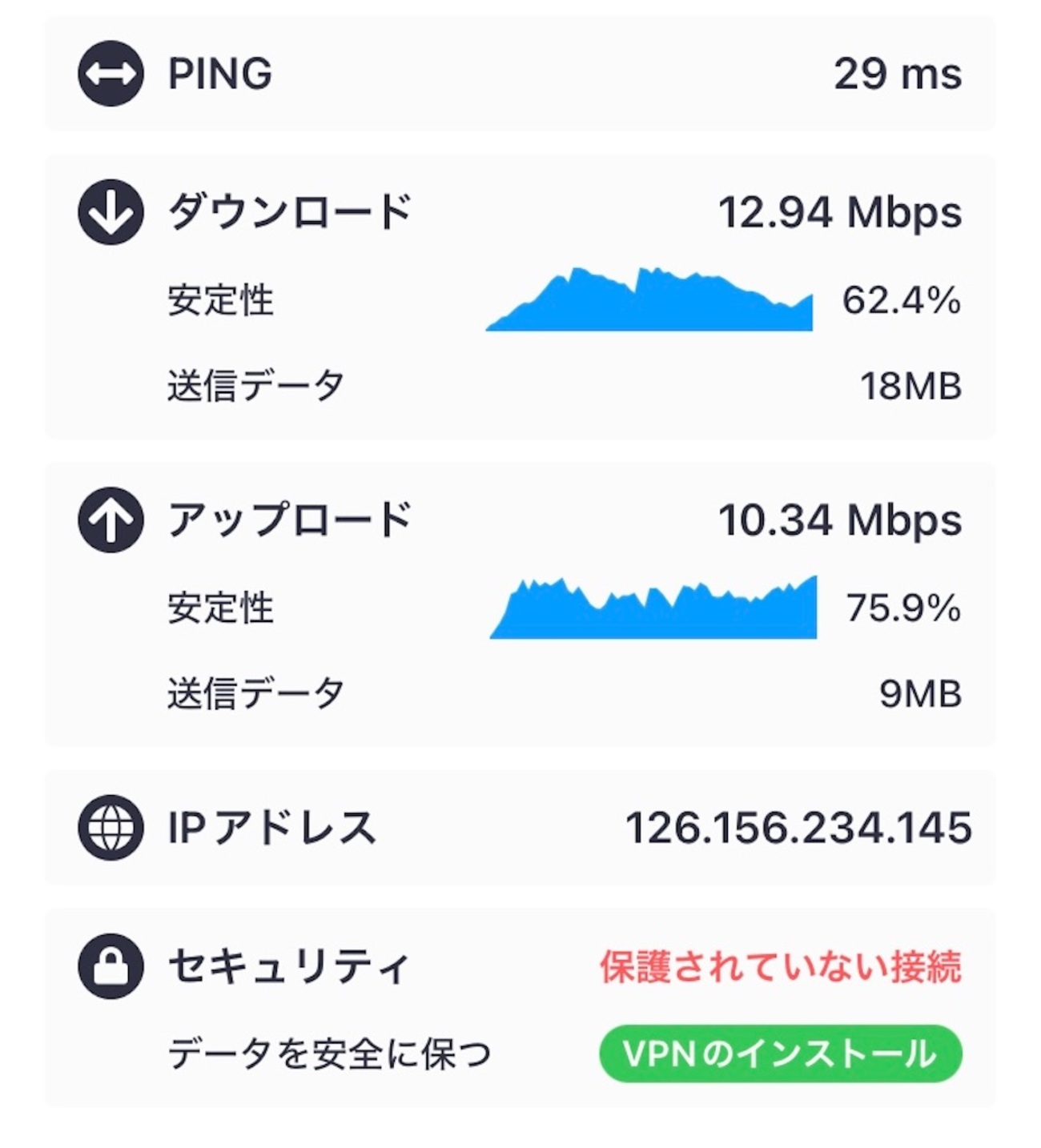Click the 29 ms ping value
Image resolution: width=1041 pixels, height=1148 pixels.
click(897, 74)
